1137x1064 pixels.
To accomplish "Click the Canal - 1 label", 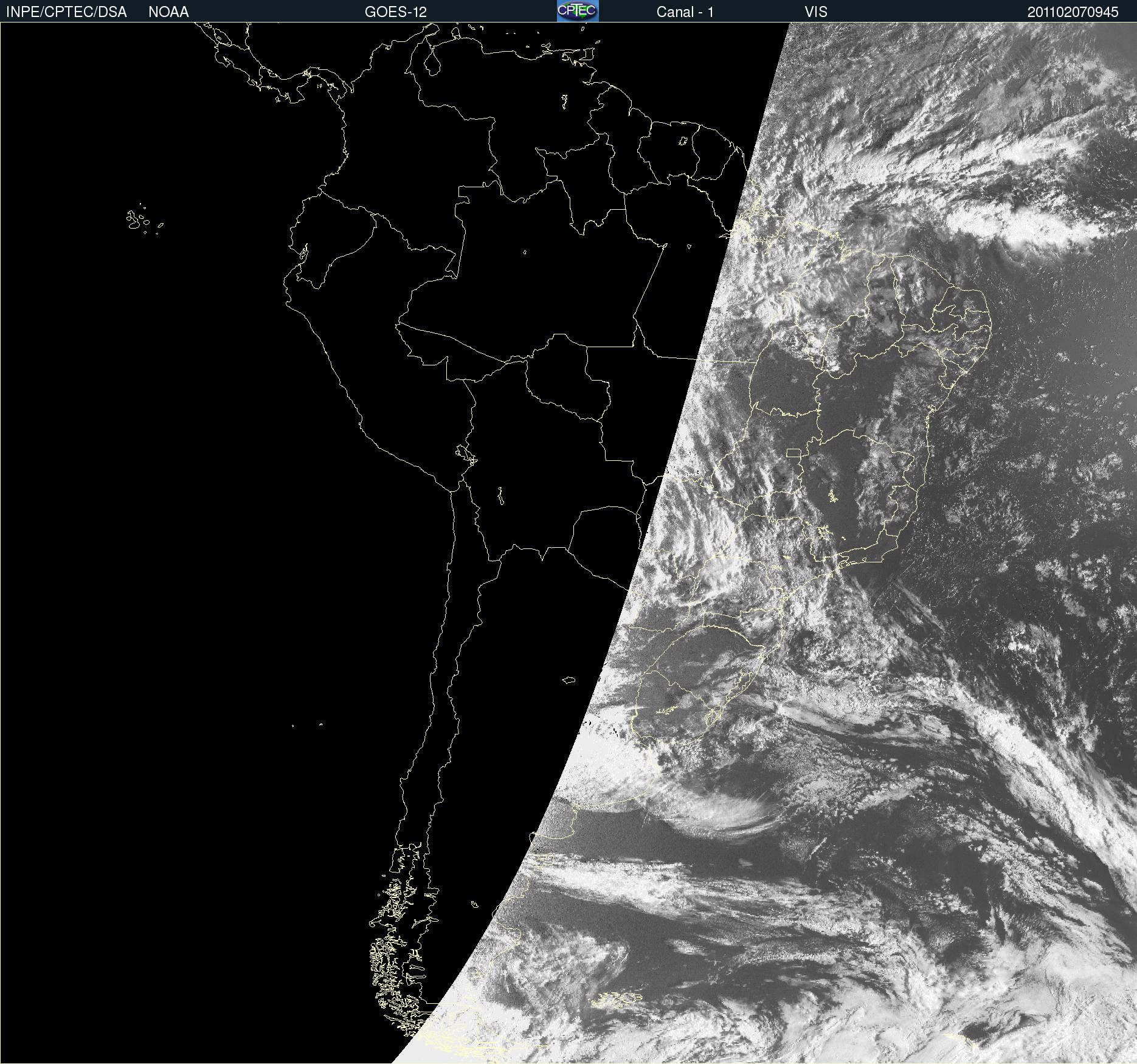I will pyautogui.click(x=685, y=12).
